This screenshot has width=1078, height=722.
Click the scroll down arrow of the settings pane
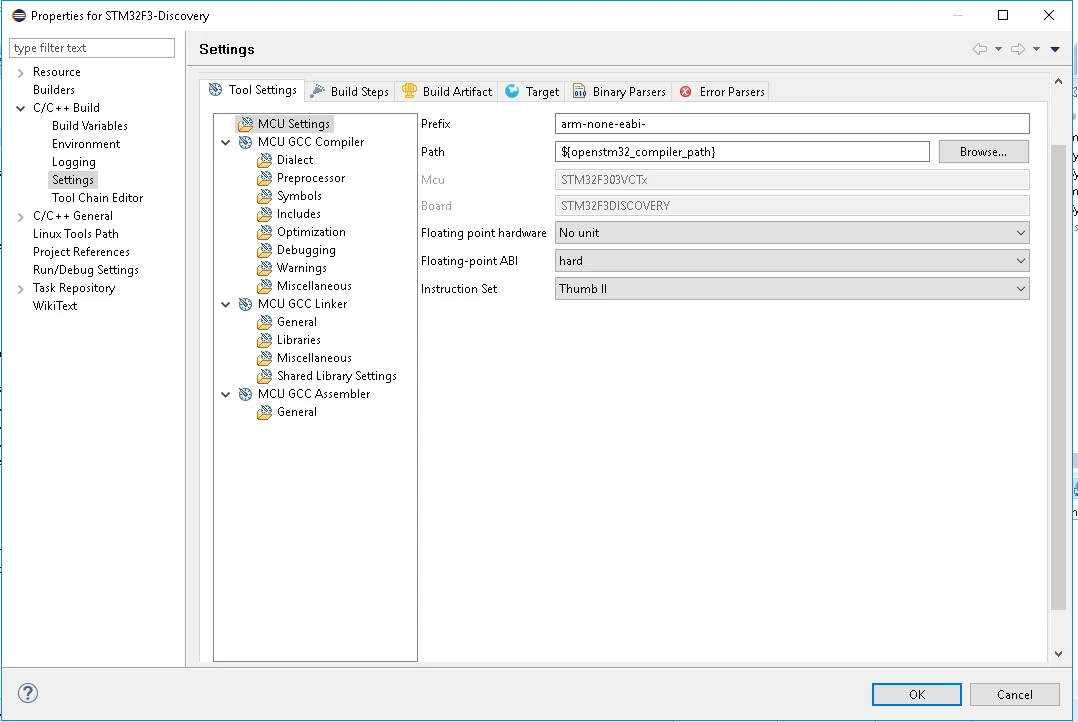[1059, 654]
